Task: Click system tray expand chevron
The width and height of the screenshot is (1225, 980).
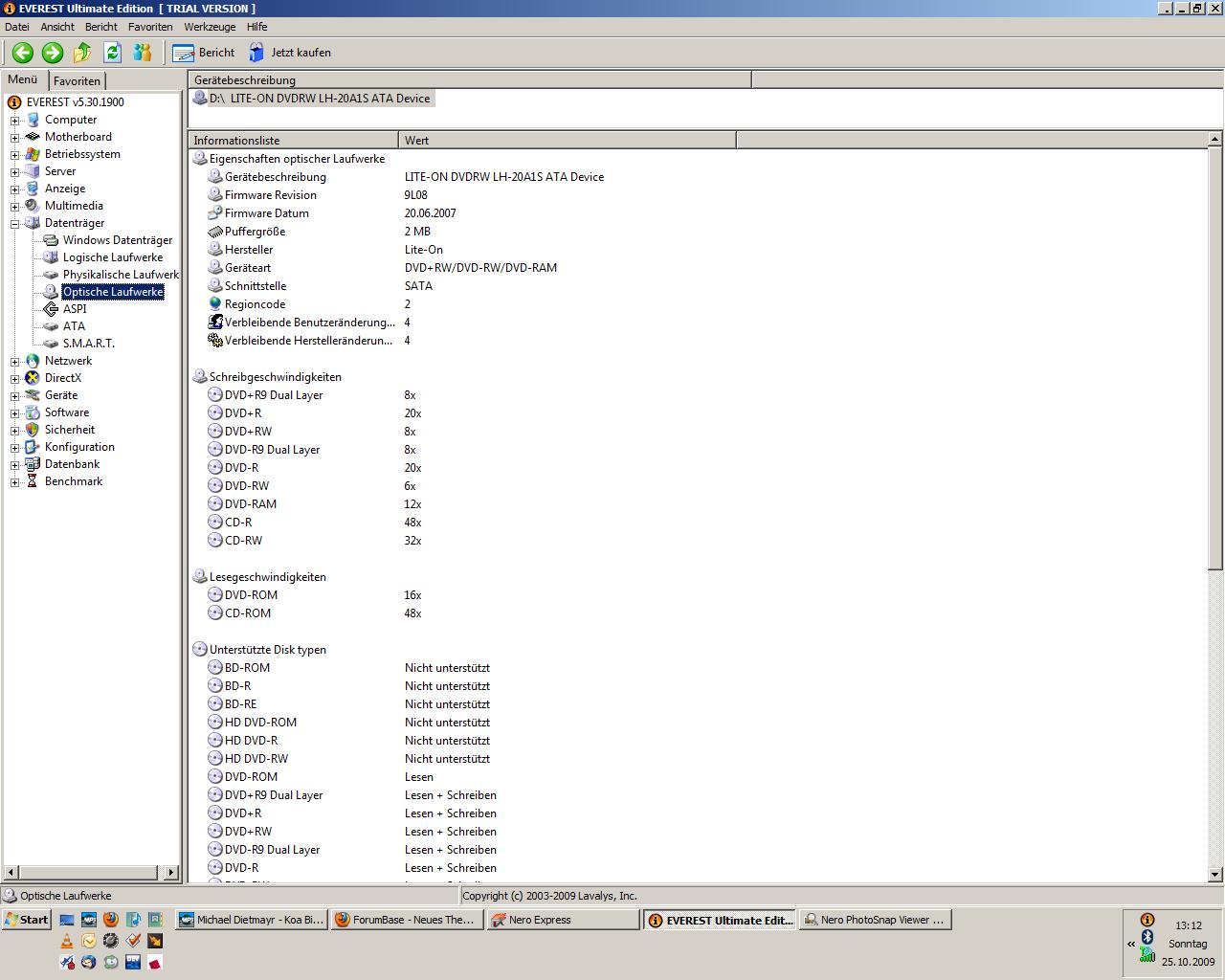Action: (1131, 944)
